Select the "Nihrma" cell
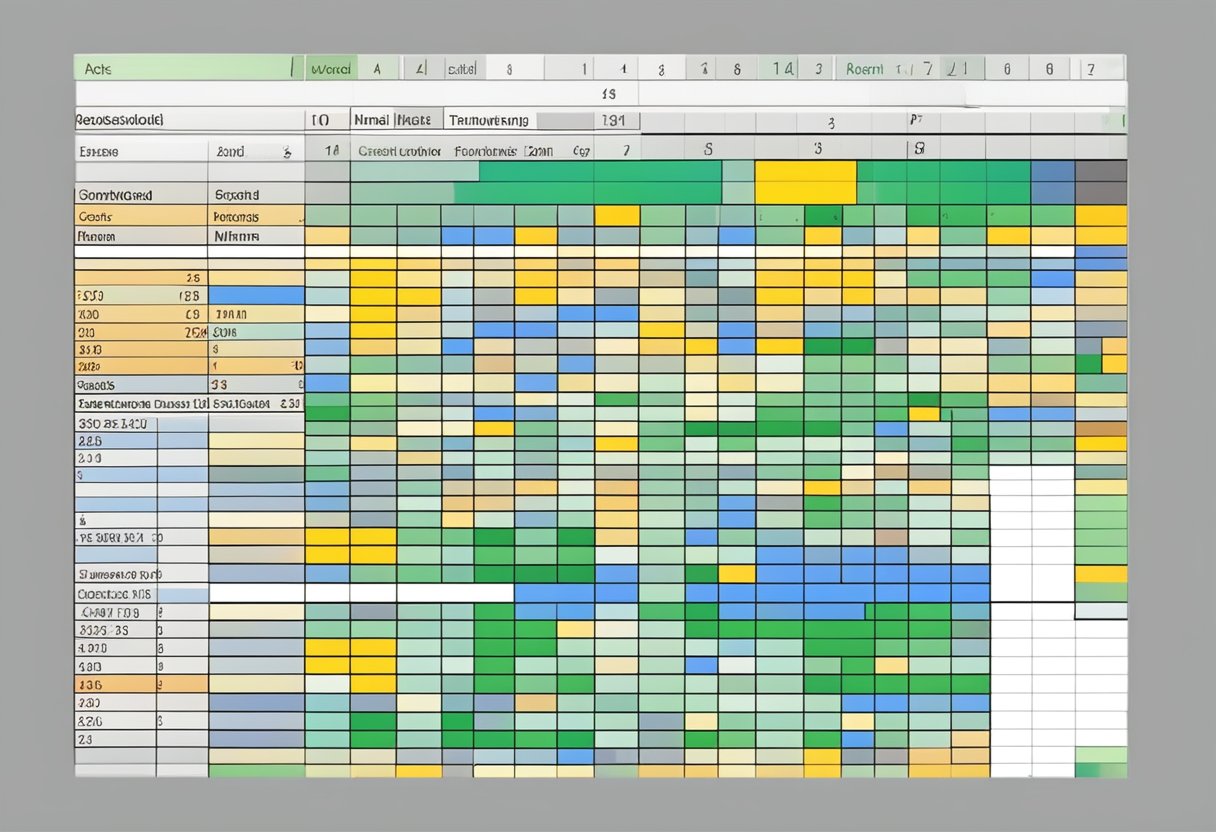 click(256, 237)
